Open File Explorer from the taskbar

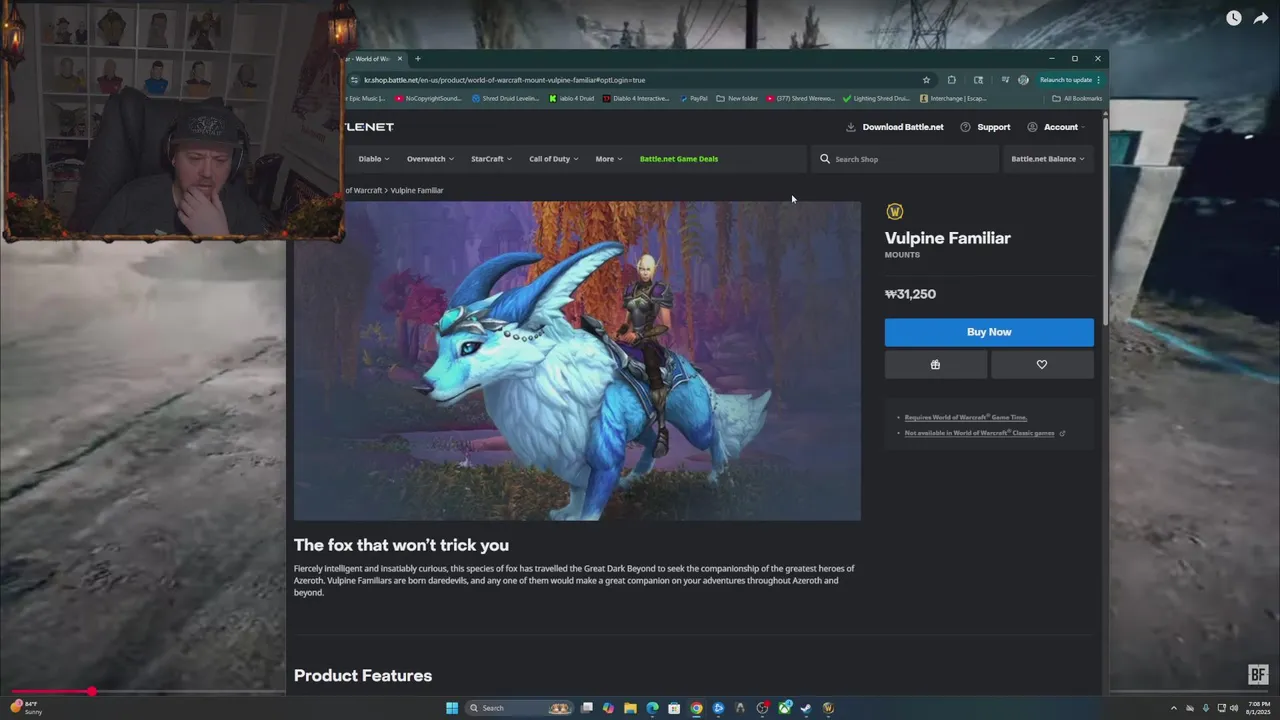point(630,708)
